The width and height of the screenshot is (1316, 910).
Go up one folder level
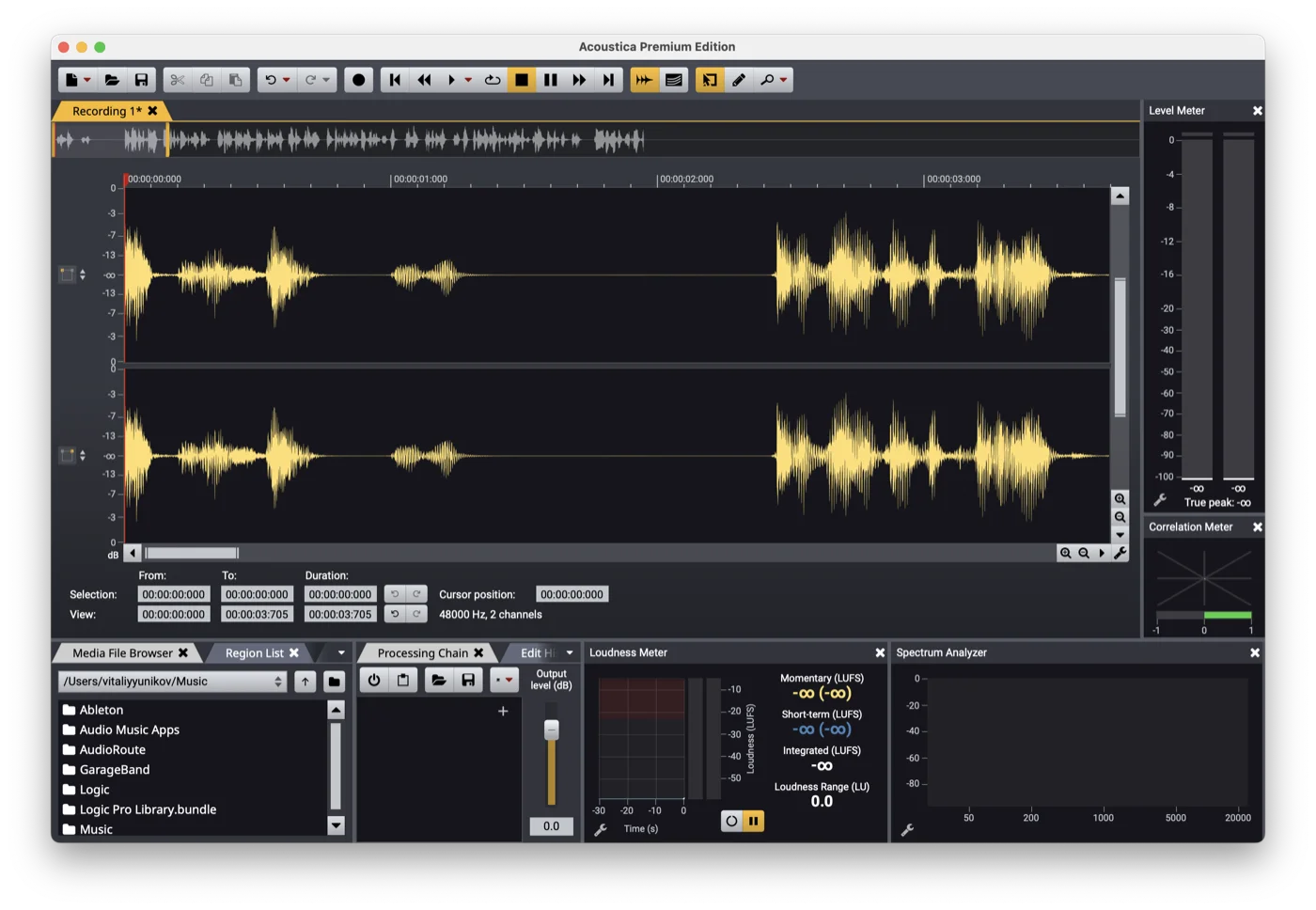305,681
